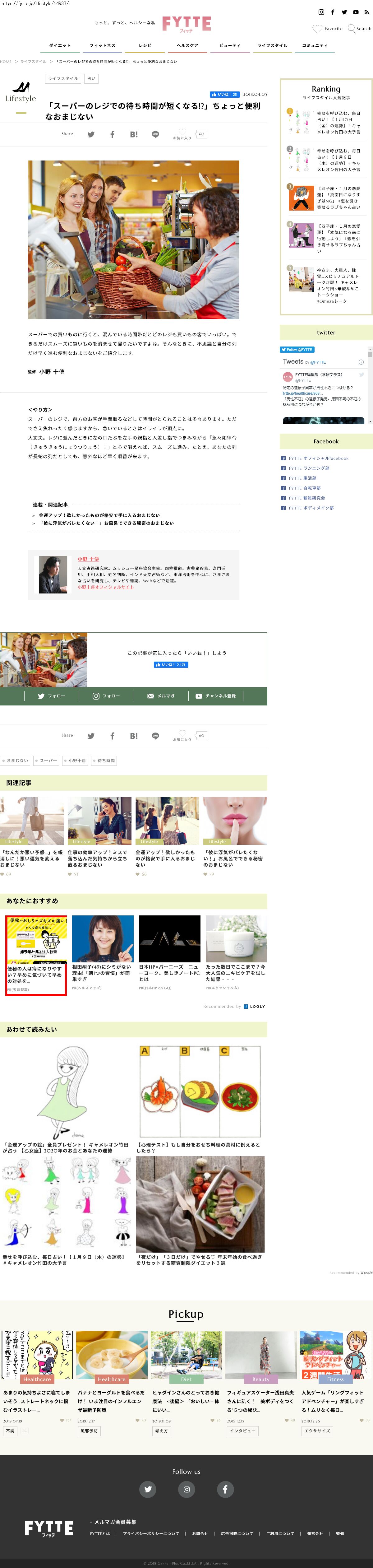Open the 心理テスト おせち料理 ABC thumbnail

pos(200,1093)
